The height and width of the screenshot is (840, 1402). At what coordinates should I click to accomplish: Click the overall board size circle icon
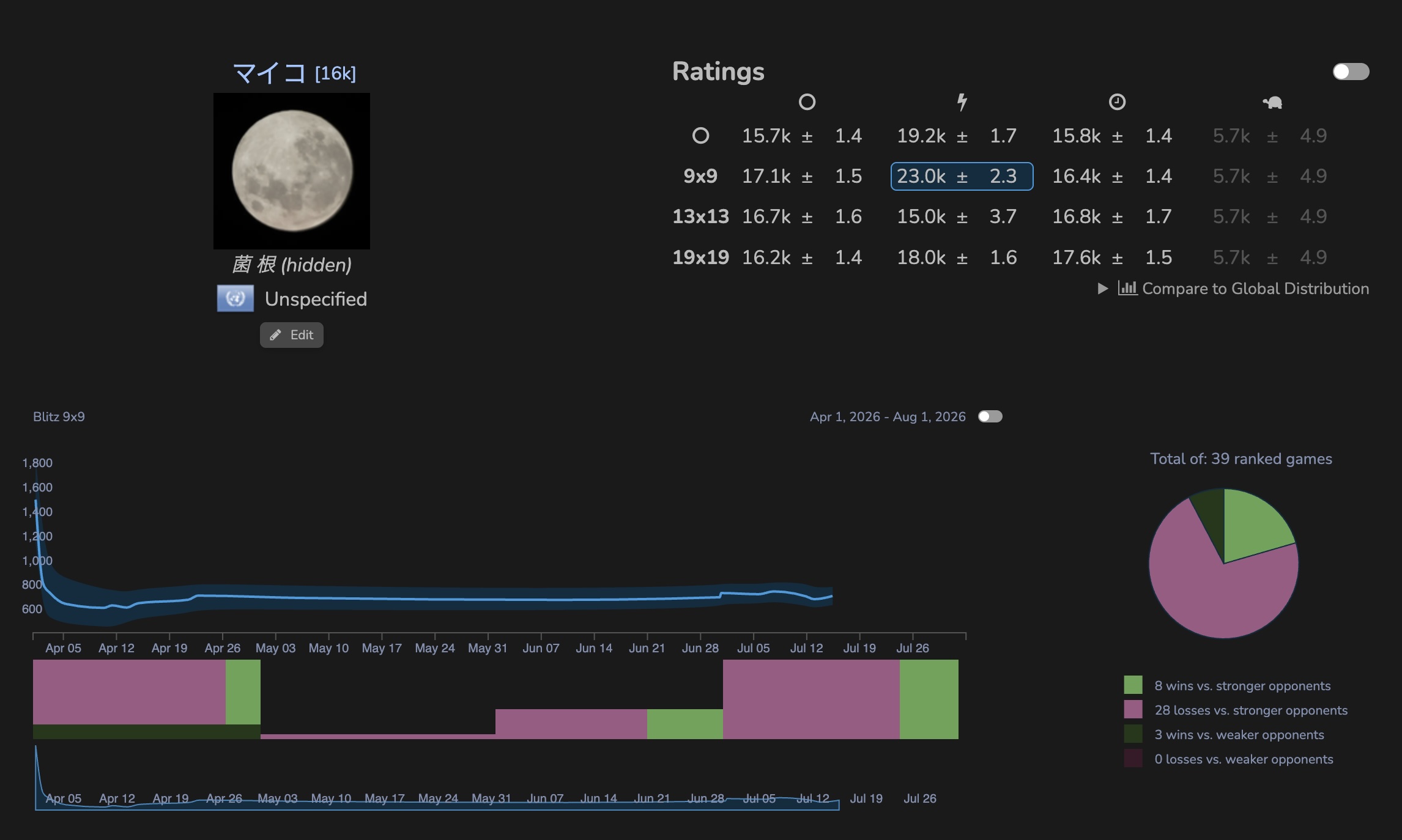[x=700, y=136]
